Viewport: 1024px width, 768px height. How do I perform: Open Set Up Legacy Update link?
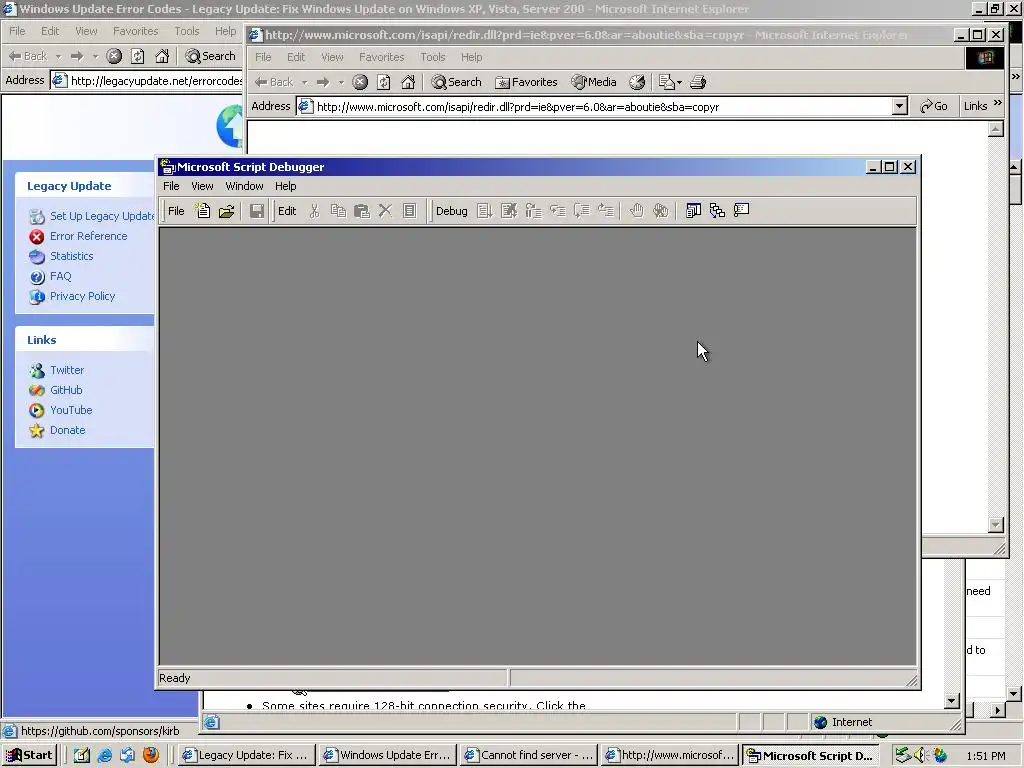pyautogui.click(x=102, y=216)
